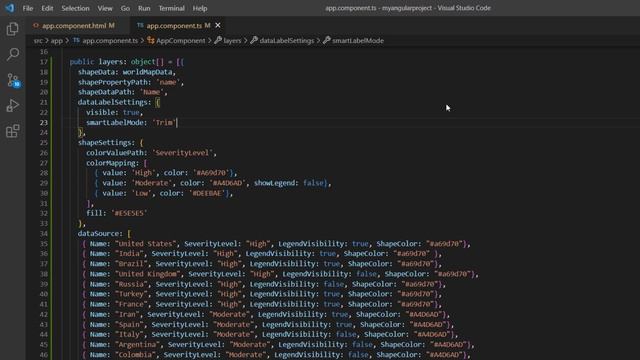Screen dimensions: 640x360
Task: Click the 'visible' property name
Action: [x=100, y=112]
